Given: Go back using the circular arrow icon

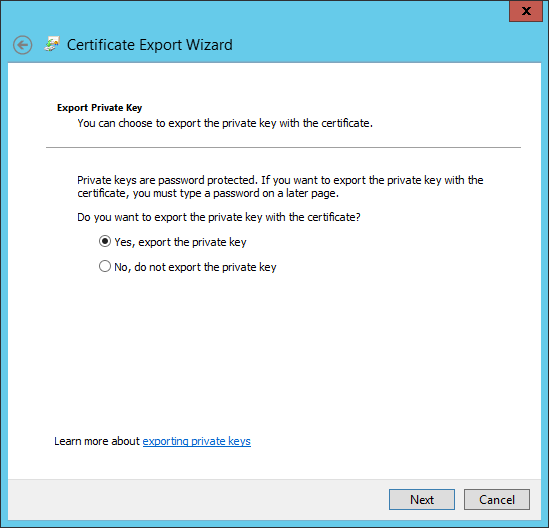Looking at the screenshot, I should click(22, 45).
